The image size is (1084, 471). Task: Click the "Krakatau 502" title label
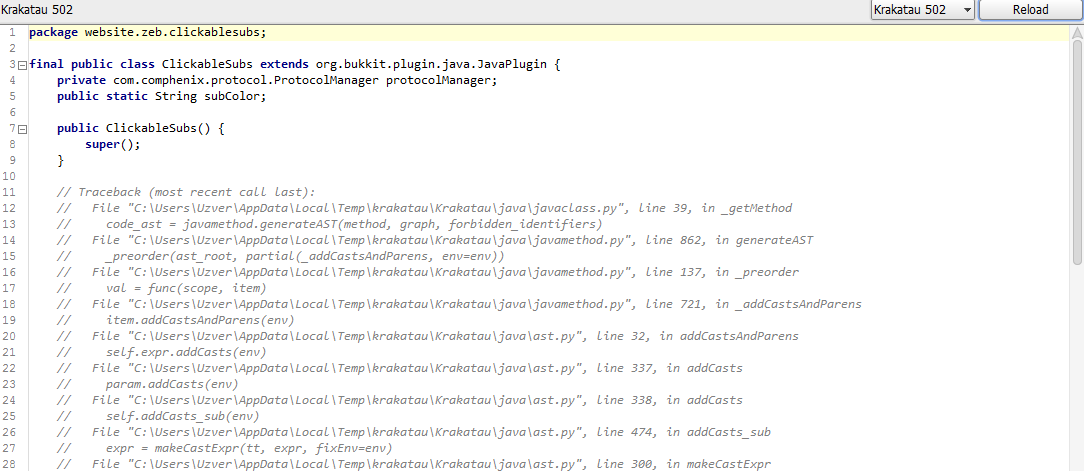[37, 10]
